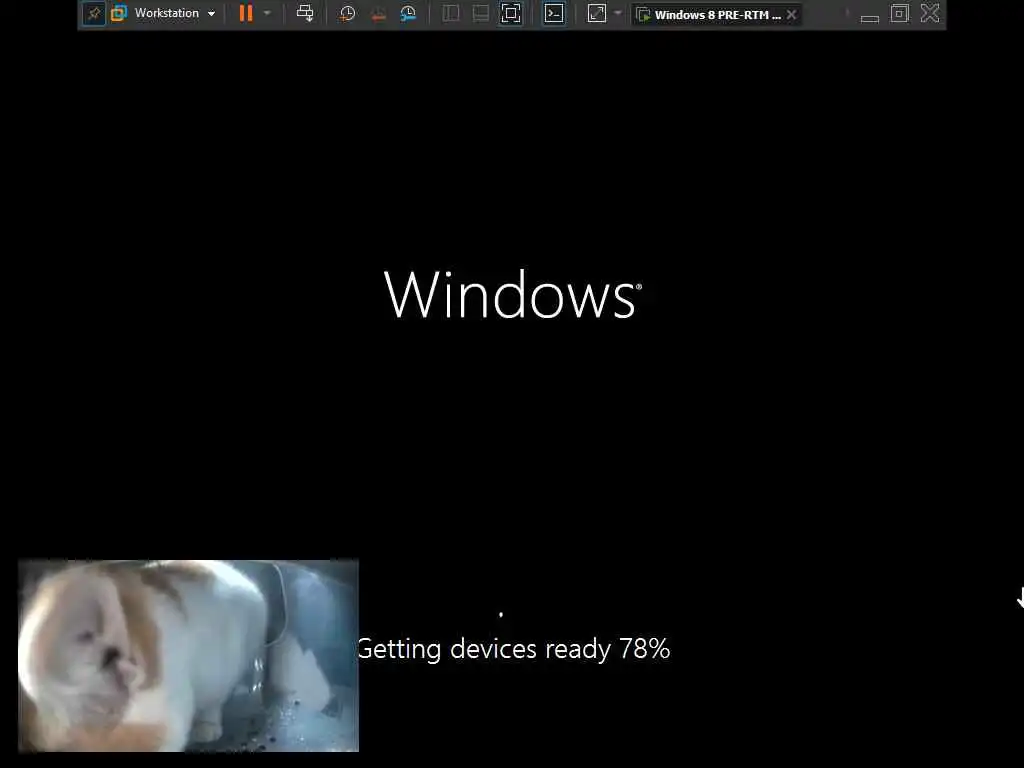Close the Windows 8 PRE-RTM tab

click(792, 14)
